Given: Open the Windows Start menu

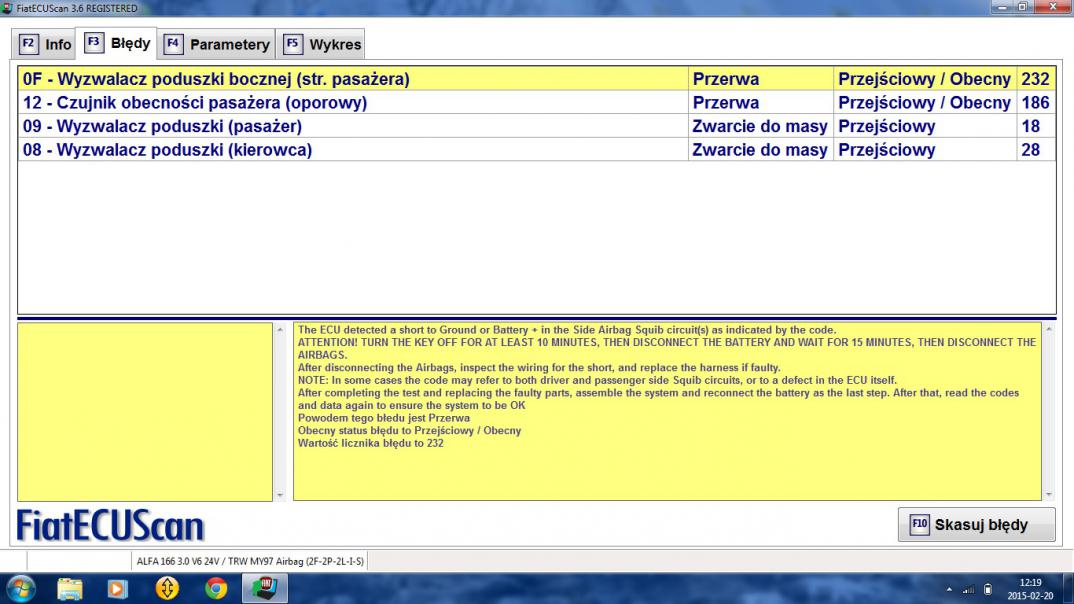Looking at the screenshot, I should [x=21, y=589].
